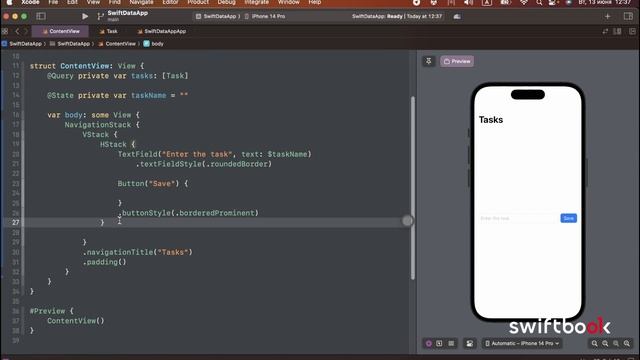Viewport: 640px width, 360px height.
Task: Open the related items grid icon
Action: tap(5, 31)
